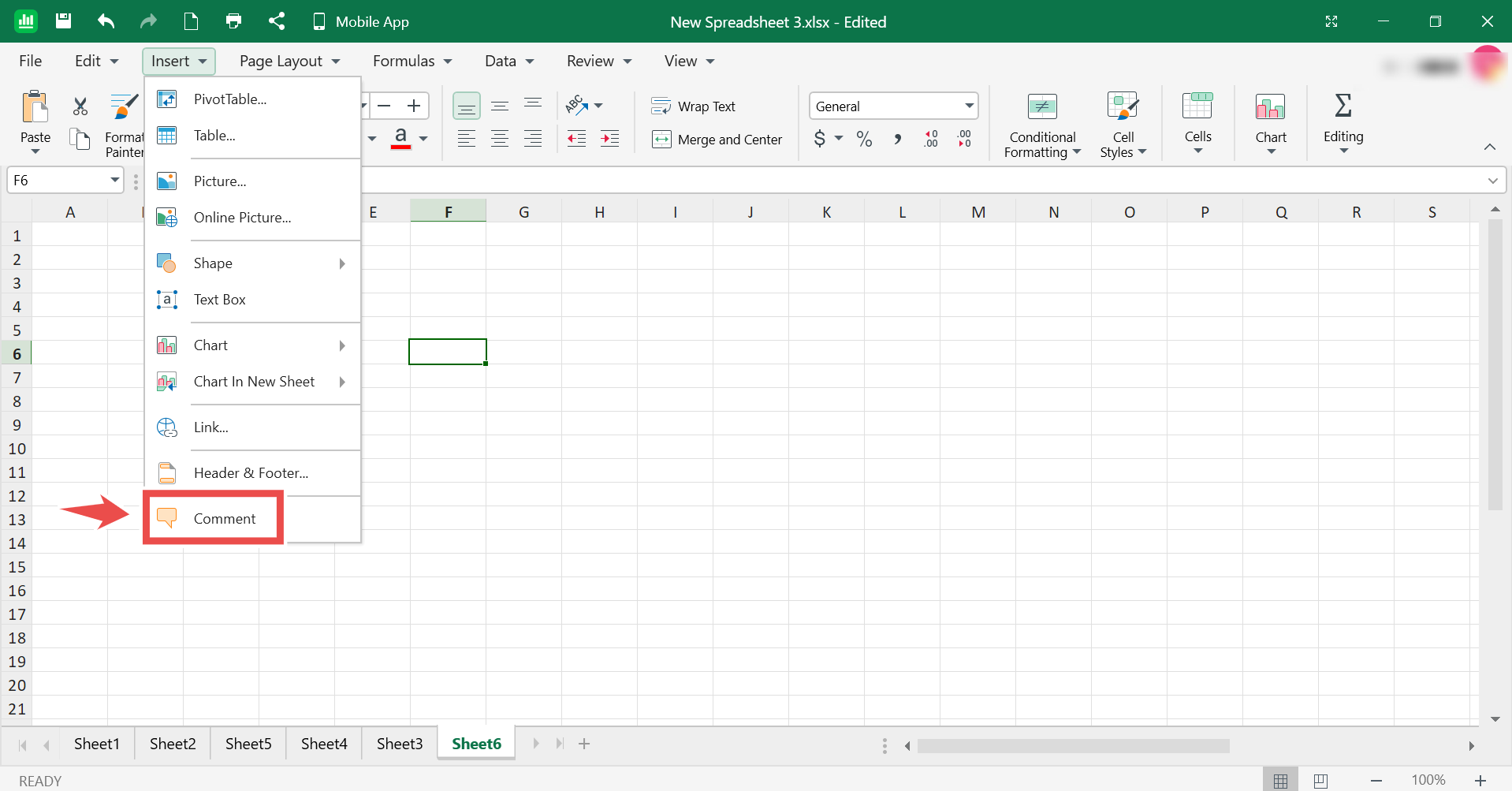
Task: Zoom out with minus in status bar
Action: (x=1376, y=780)
